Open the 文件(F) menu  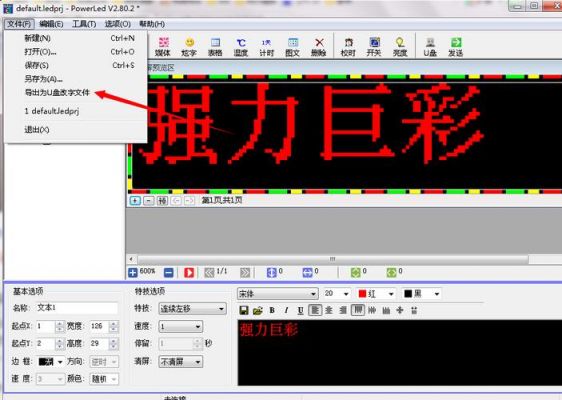click(19, 24)
